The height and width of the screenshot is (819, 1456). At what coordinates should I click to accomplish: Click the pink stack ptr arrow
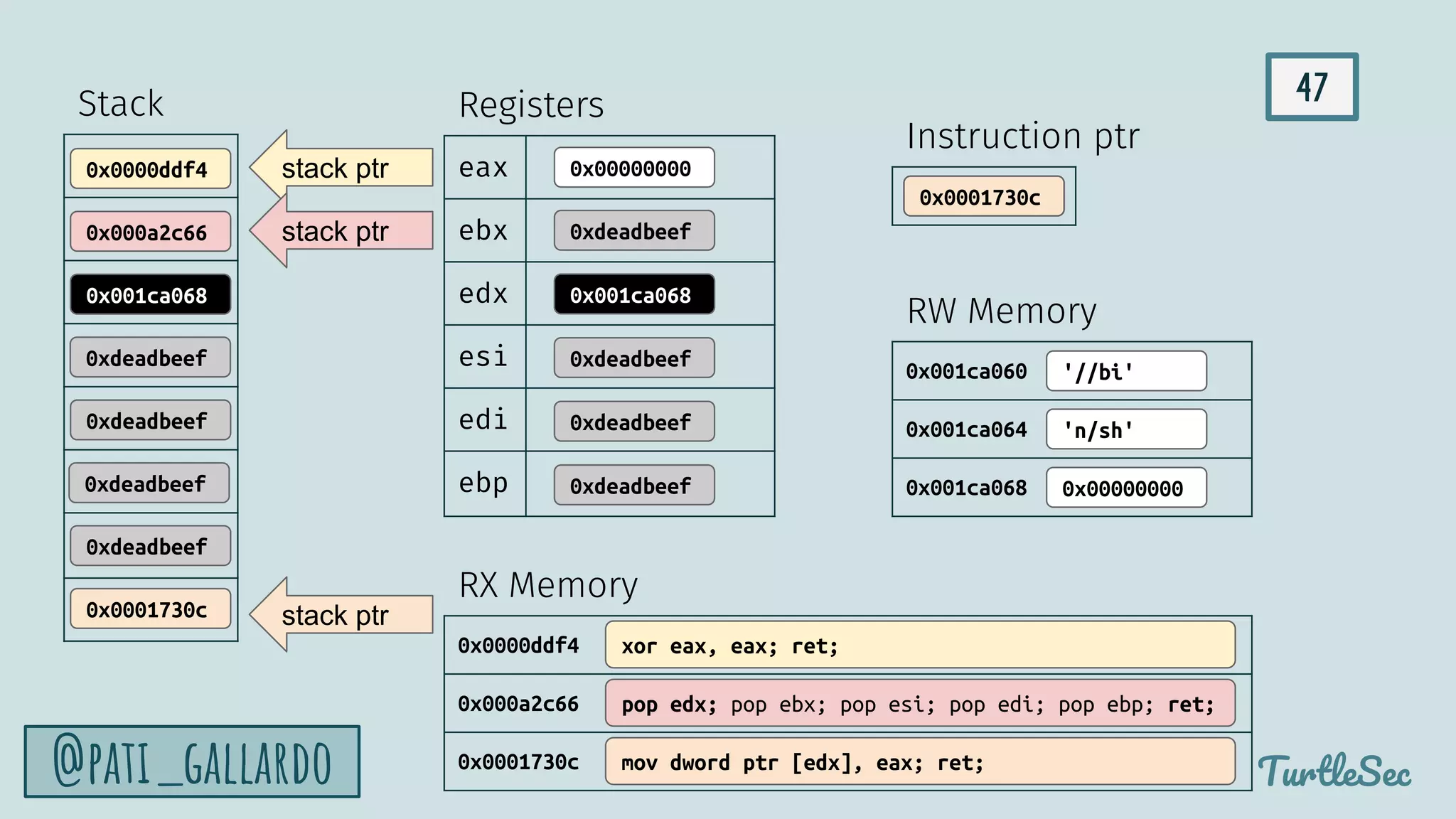point(341,231)
